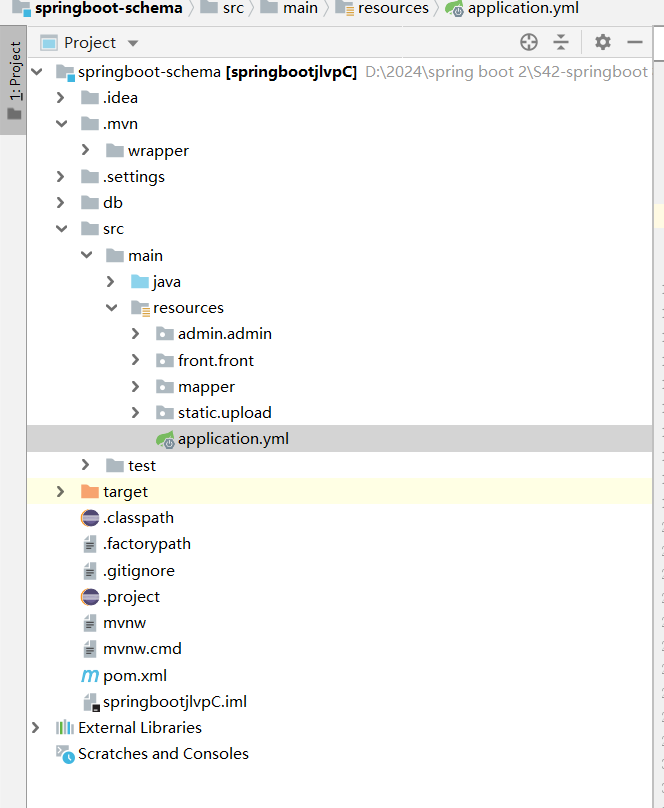Collapse the resources folder

(111, 308)
